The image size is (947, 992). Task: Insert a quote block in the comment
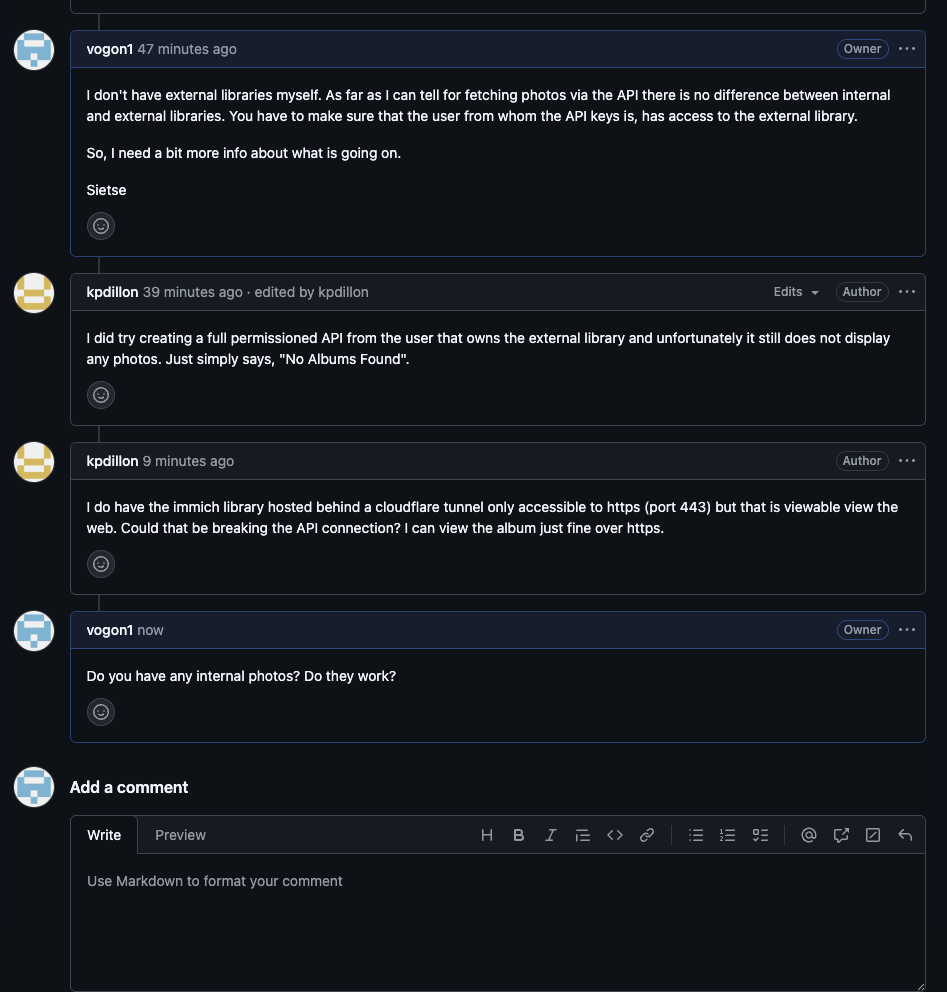[583, 835]
